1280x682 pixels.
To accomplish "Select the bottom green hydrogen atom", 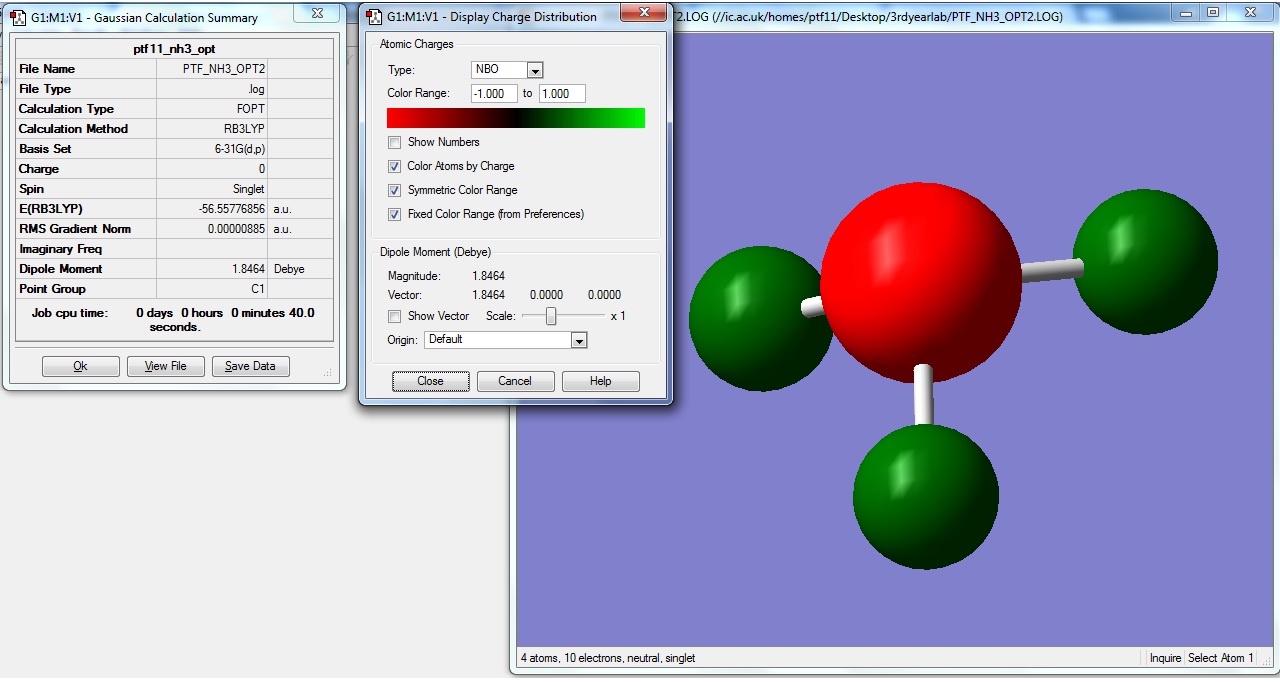I will click(x=926, y=497).
